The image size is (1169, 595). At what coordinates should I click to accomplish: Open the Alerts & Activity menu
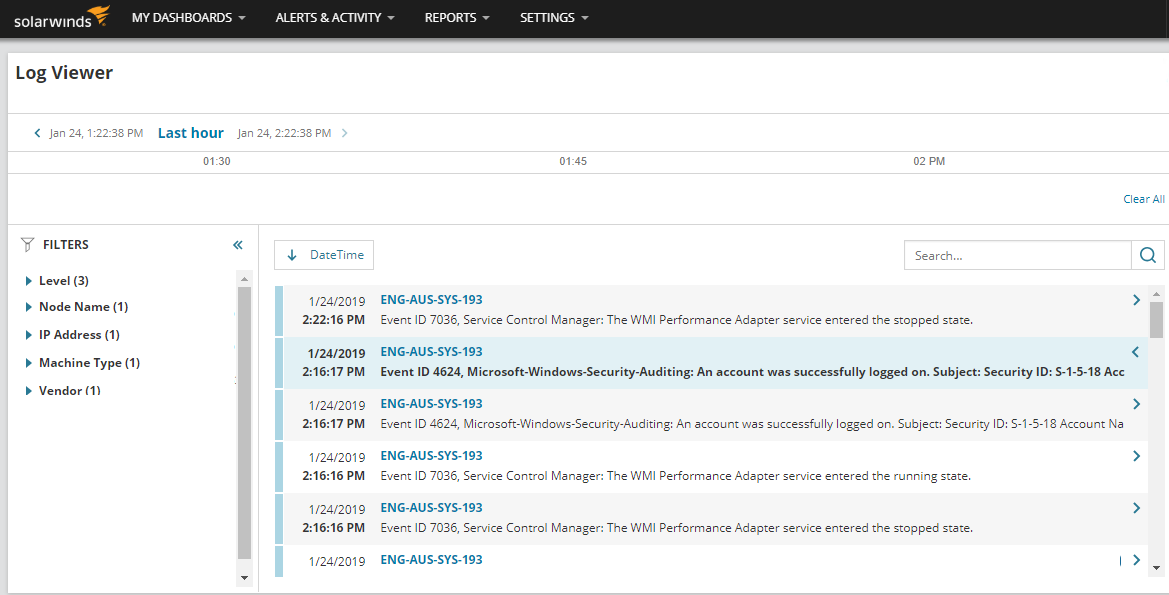click(335, 18)
